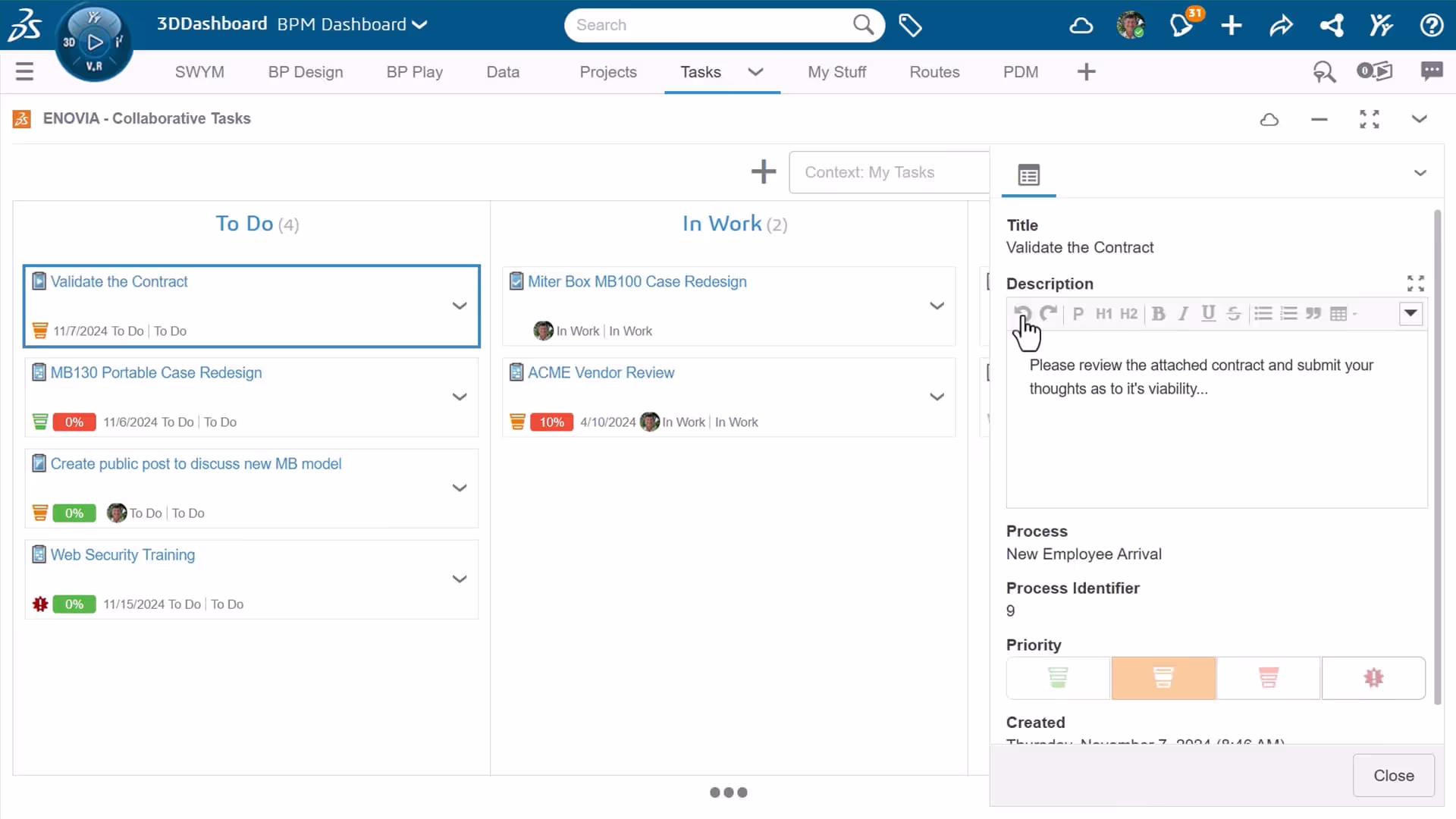Set paragraph style P
Viewport: 1456px width, 819px height.
tap(1078, 314)
